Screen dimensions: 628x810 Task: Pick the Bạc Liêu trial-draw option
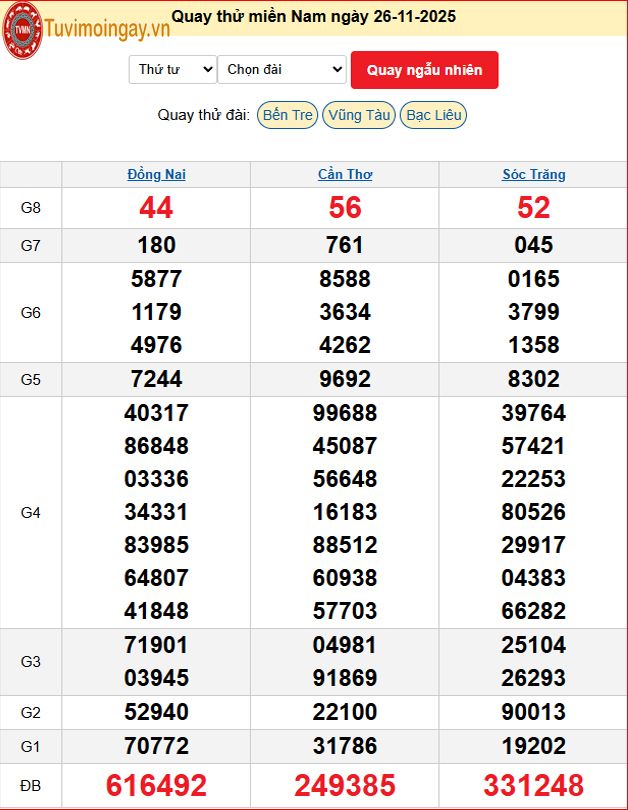434,115
